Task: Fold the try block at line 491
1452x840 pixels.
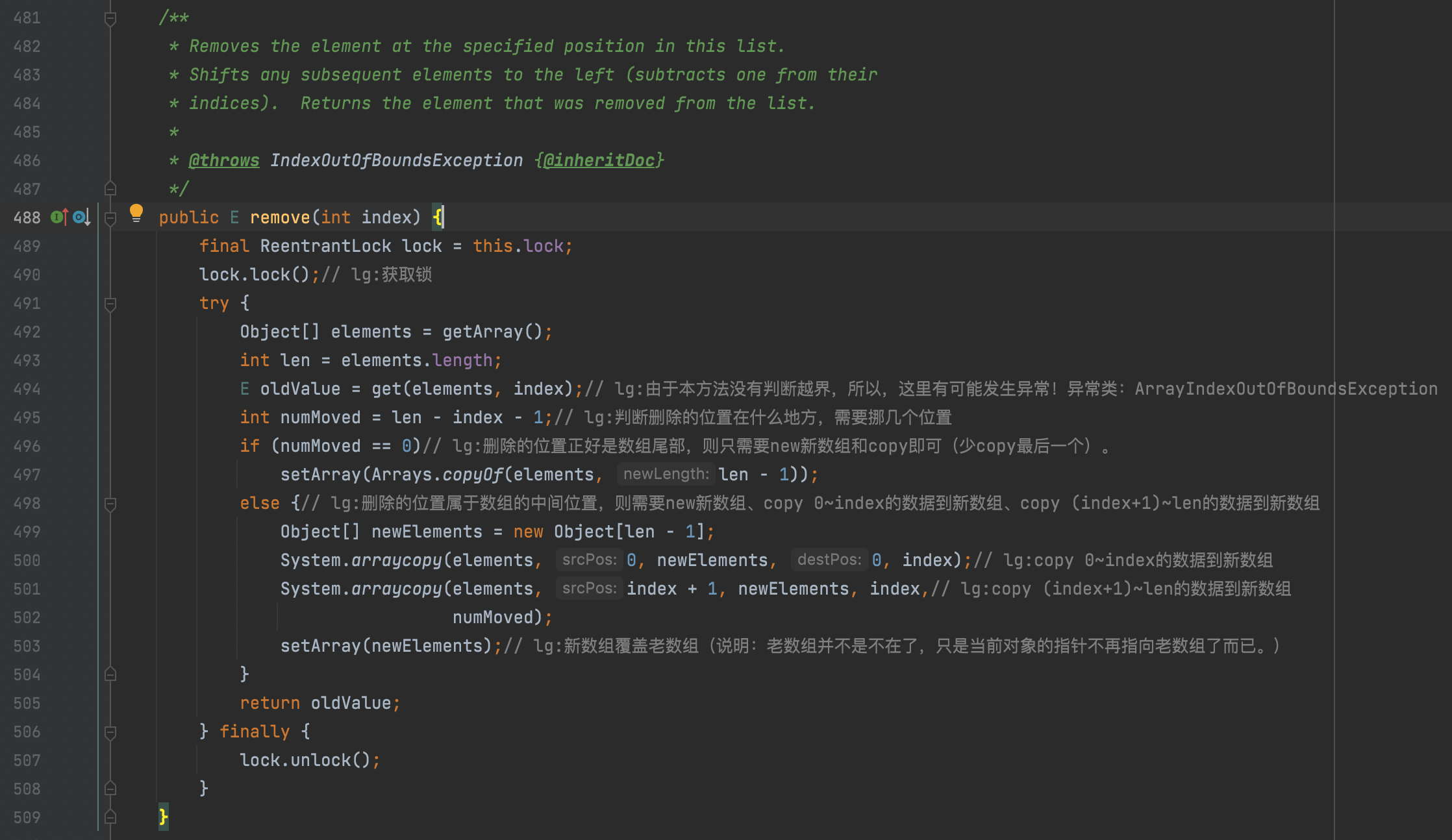Action: 110,304
